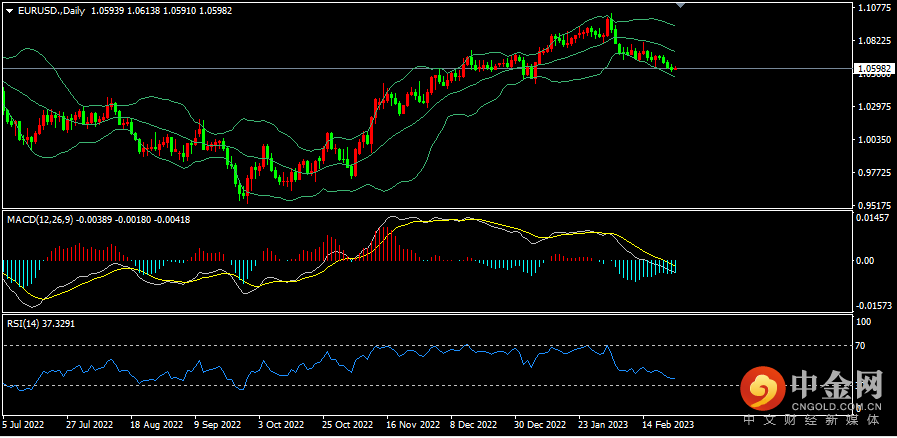The height and width of the screenshot is (438, 897).
Task: Select the RSI(14) indicator label
Action: click(20, 323)
